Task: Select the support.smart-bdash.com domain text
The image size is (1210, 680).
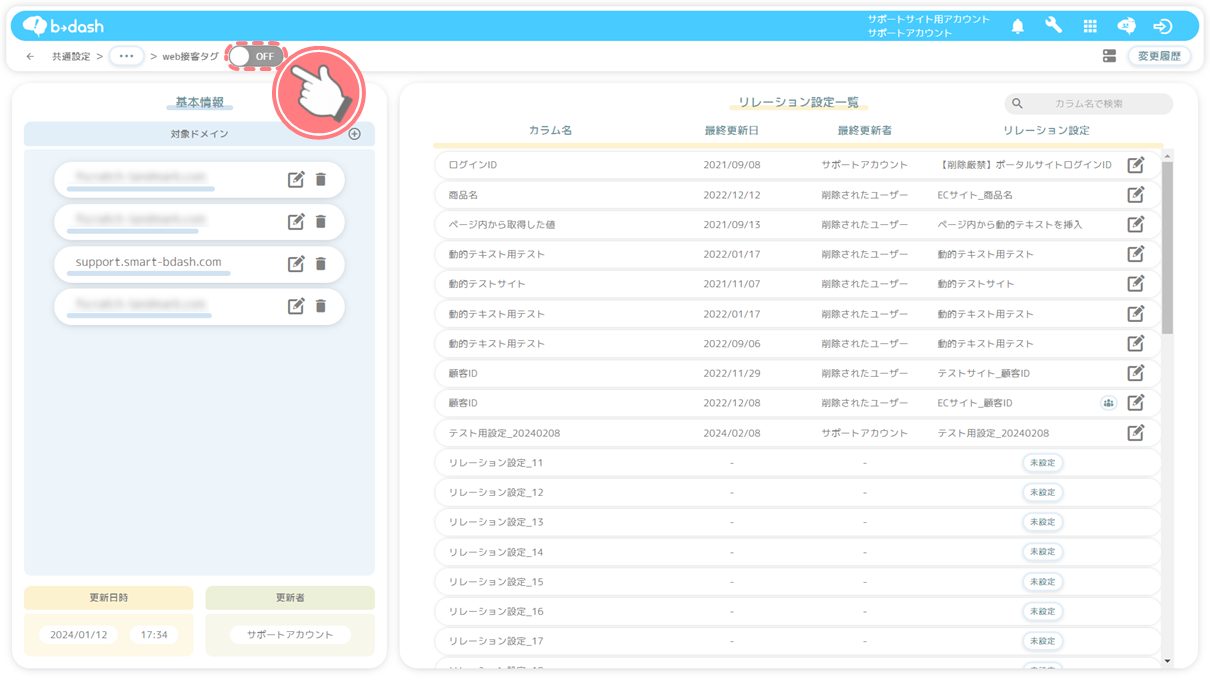Action: click(x=148, y=262)
